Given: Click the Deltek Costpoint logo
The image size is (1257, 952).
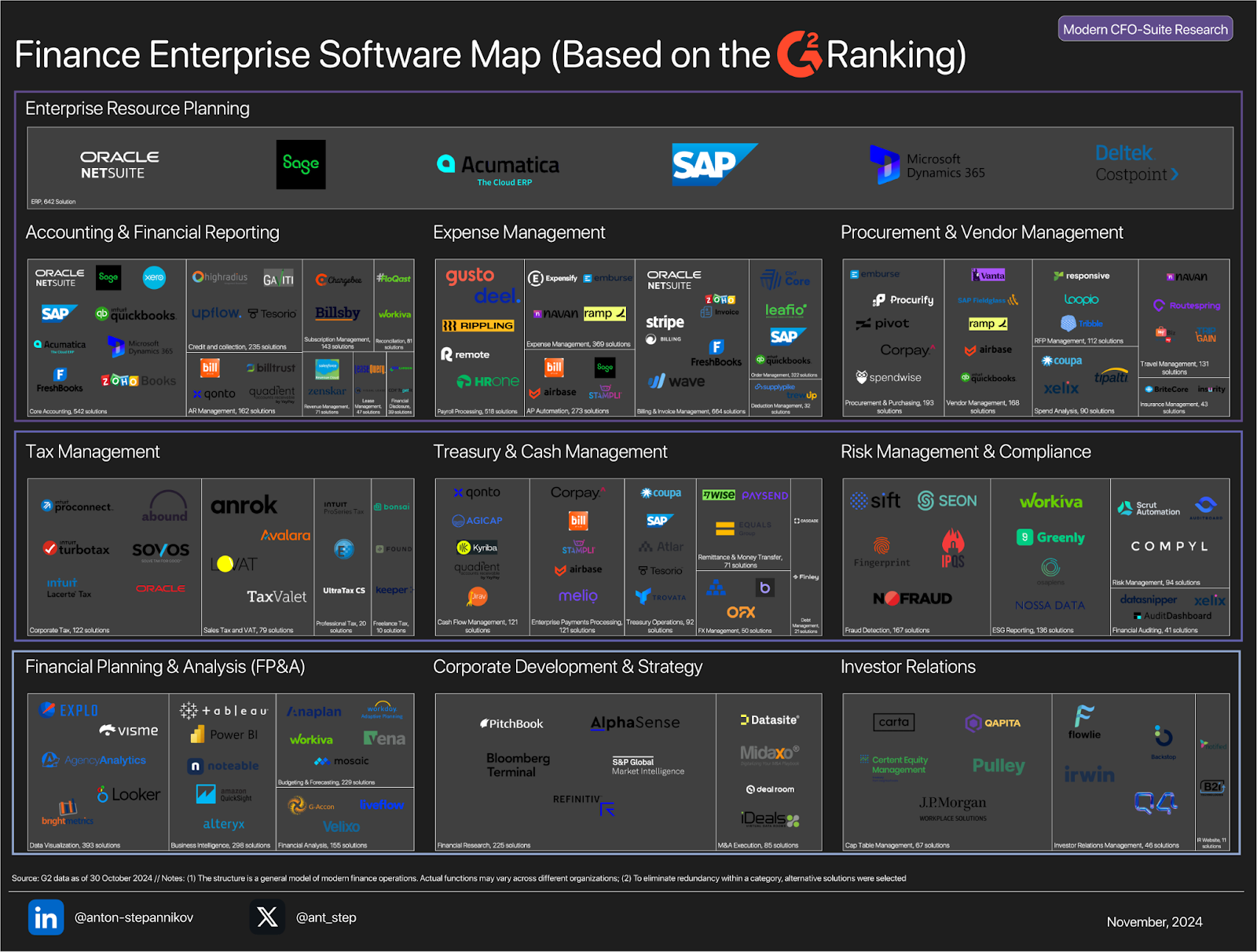Looking at the screenshot, I should click(1137, 163).
